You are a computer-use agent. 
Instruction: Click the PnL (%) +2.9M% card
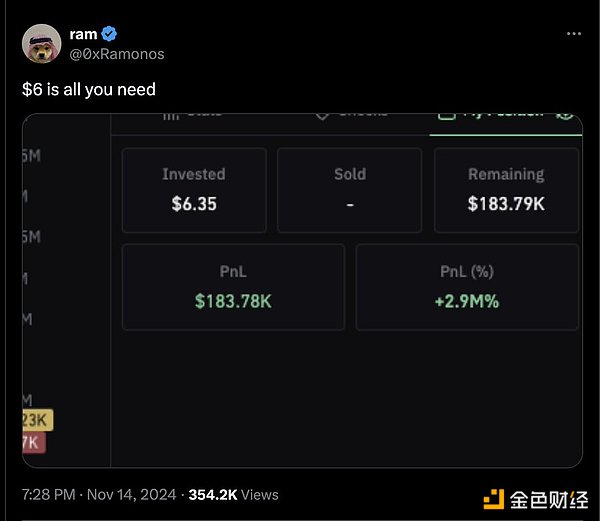click(x=467, y=287)
